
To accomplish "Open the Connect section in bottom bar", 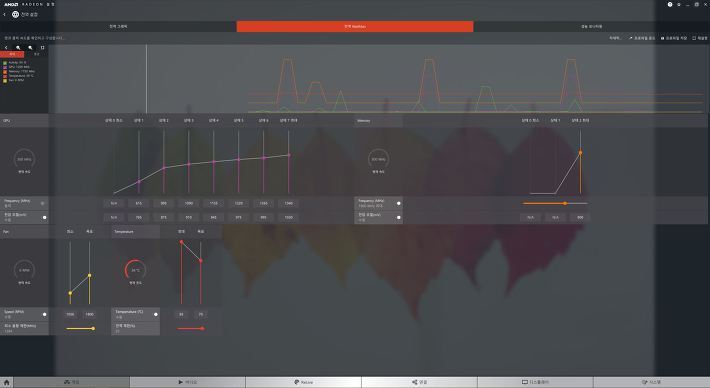I will (419, 382).
